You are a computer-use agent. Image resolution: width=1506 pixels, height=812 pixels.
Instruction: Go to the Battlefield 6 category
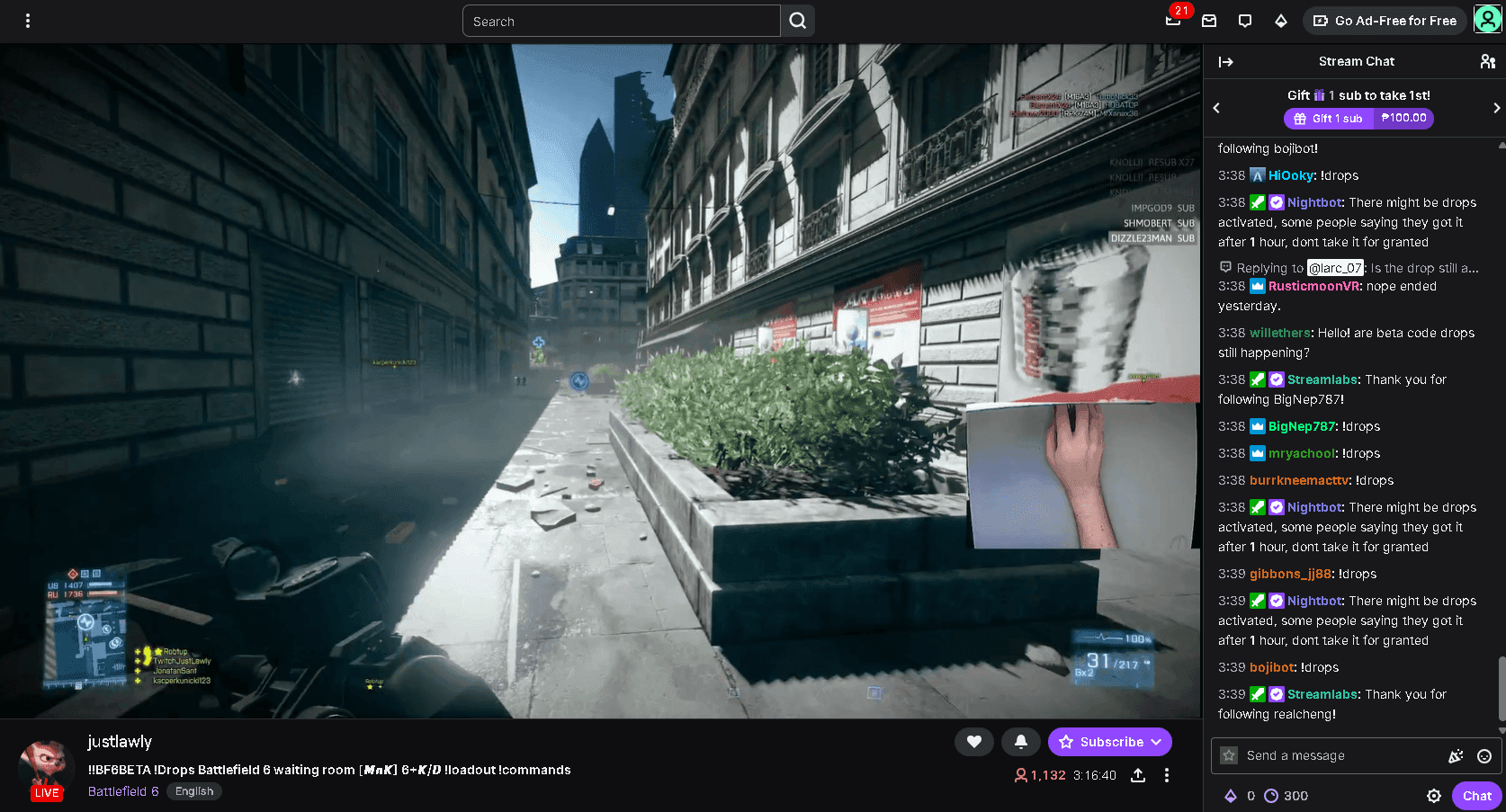coord(123,791)
